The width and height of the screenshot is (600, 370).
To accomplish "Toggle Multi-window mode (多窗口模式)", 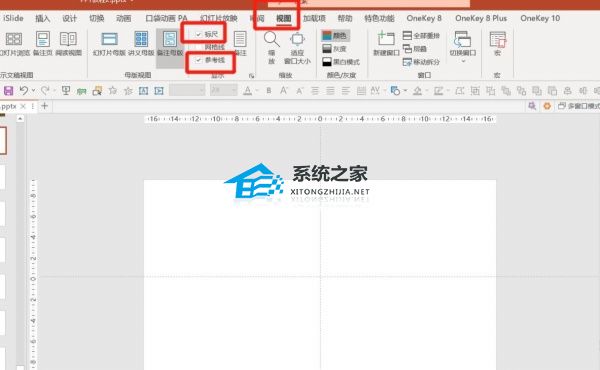I will point(579,106).
